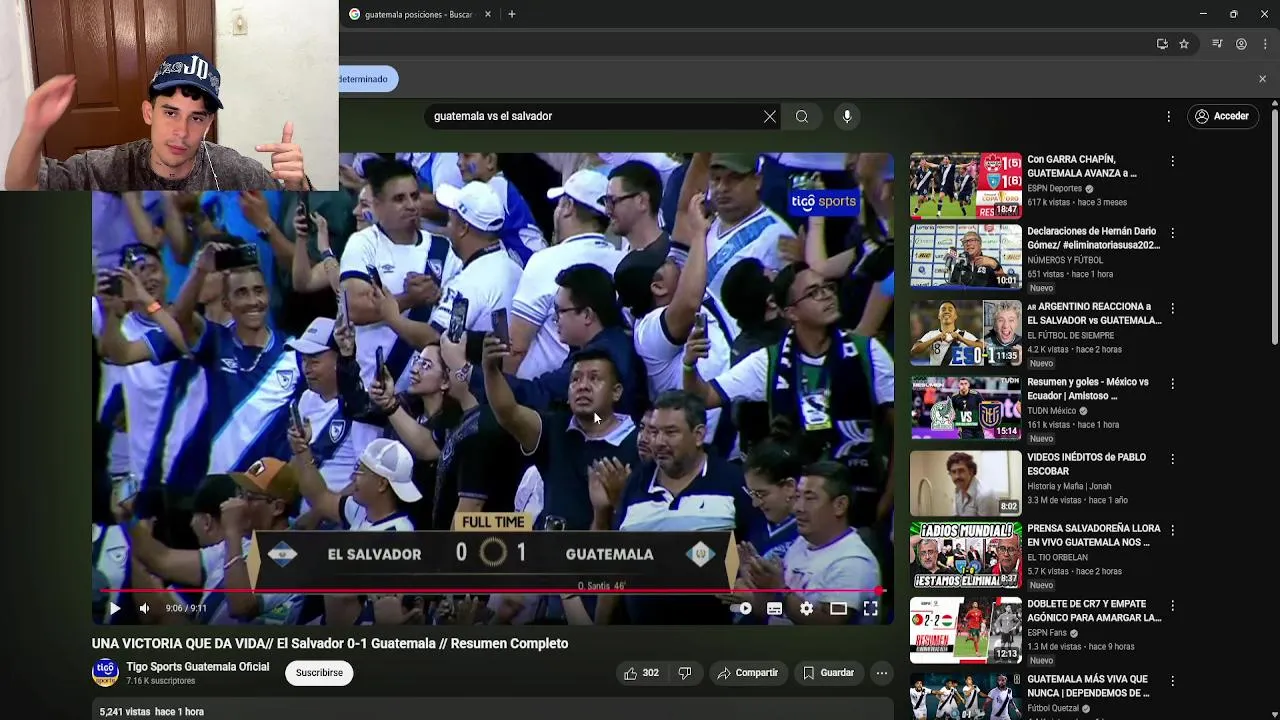
Task: Open Tigo Sports Guatemala Oficial channel link
Action: (x=197, y=667)
